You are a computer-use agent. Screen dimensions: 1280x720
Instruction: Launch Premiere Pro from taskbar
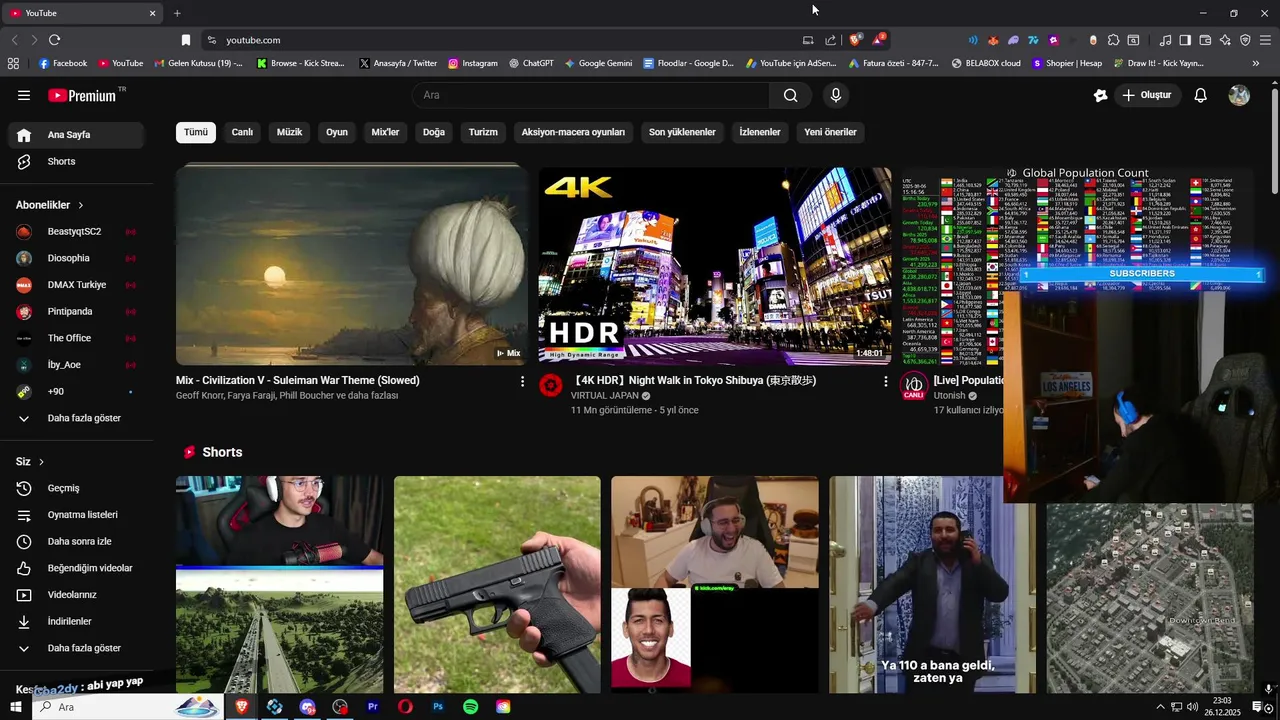click(372, 707)
